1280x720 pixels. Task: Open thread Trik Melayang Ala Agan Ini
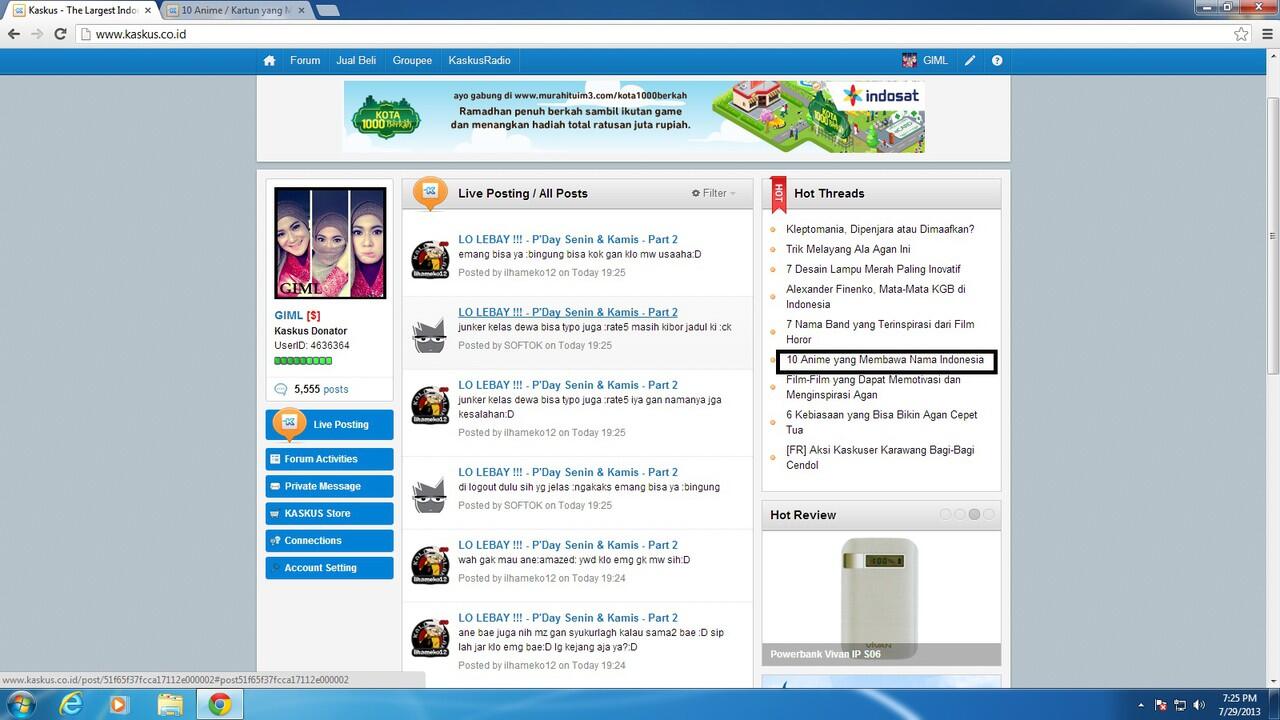[x=848, y=249]
